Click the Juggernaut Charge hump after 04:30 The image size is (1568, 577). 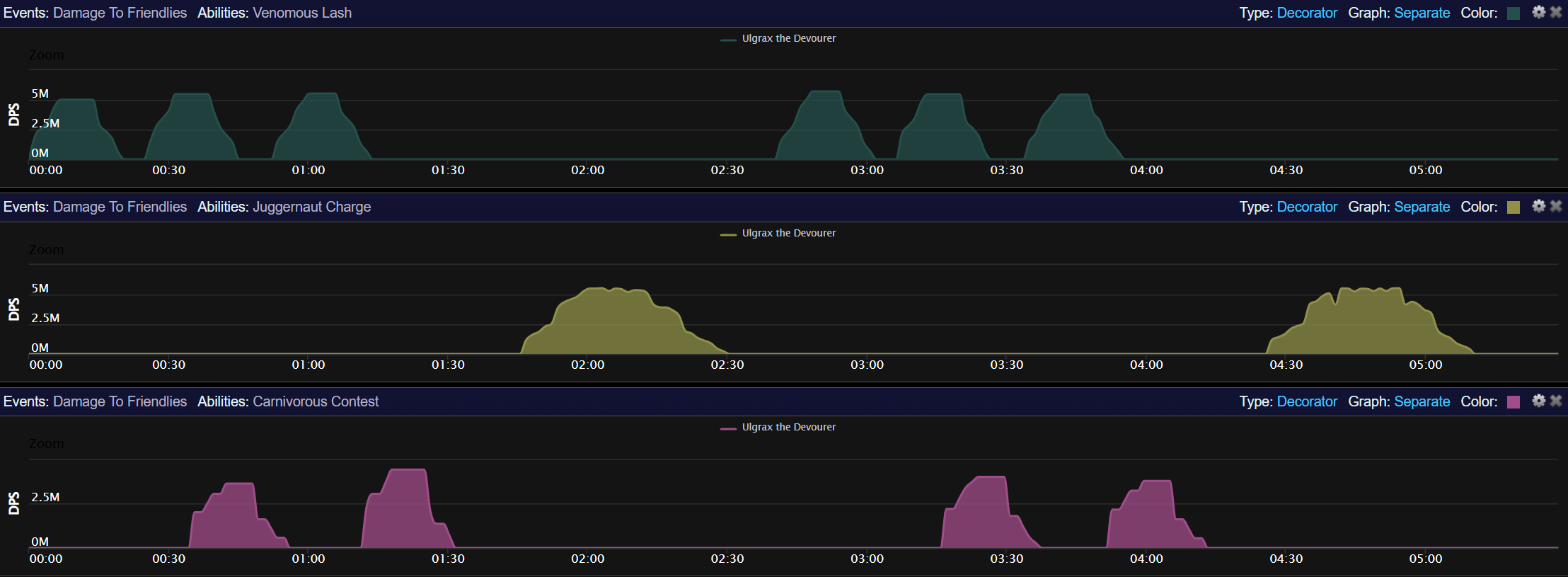pos(1369,322)
